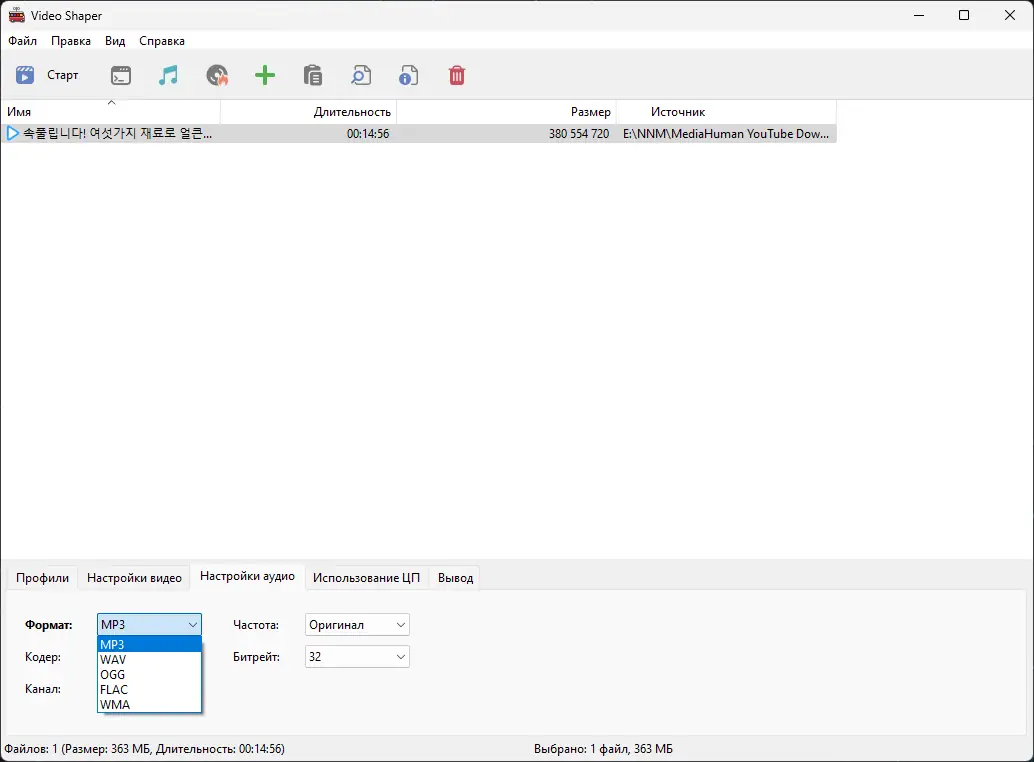Select WMA from the format list
The height and width of the screenshot is (762, 1034).
click(149, 705)
